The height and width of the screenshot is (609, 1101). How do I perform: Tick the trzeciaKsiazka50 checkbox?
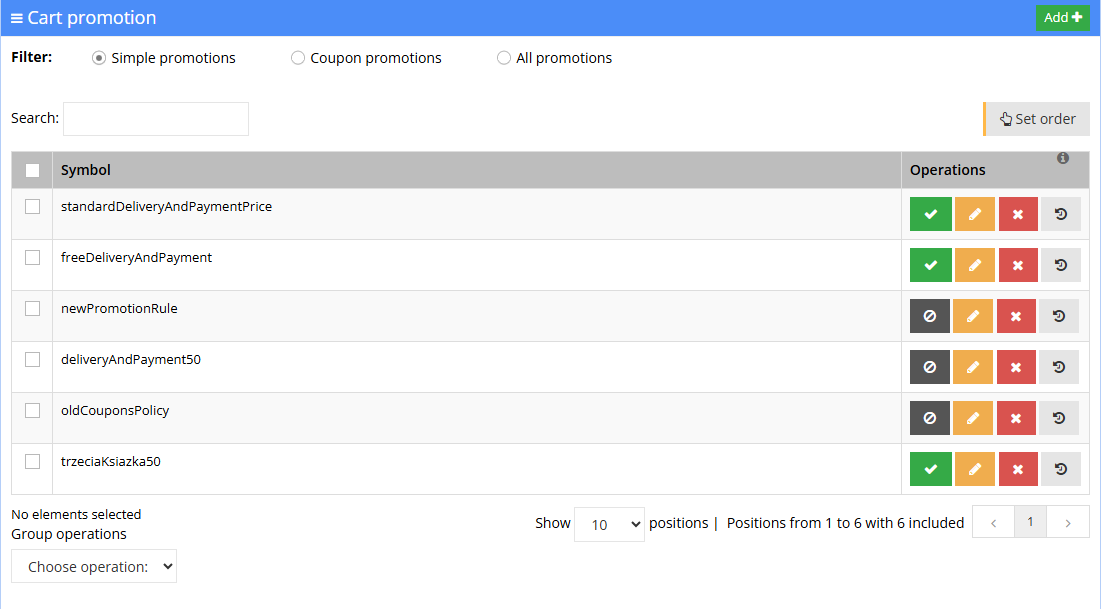(32, 461)
